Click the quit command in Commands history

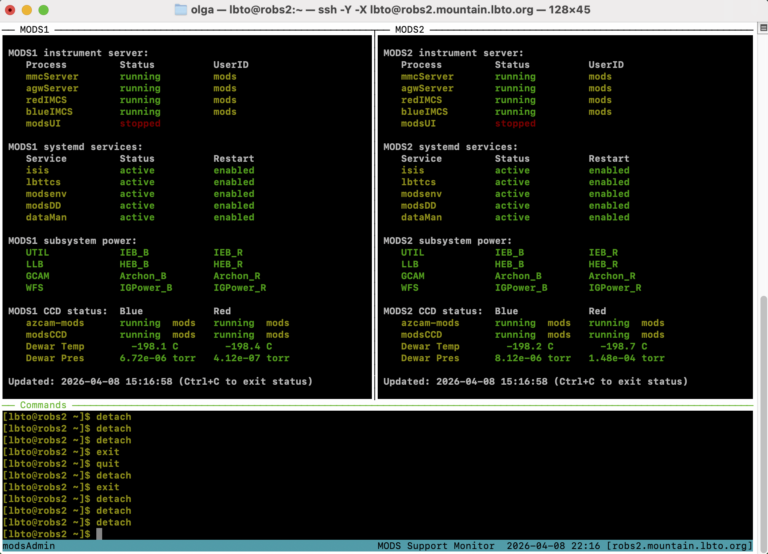click(108, 464)
